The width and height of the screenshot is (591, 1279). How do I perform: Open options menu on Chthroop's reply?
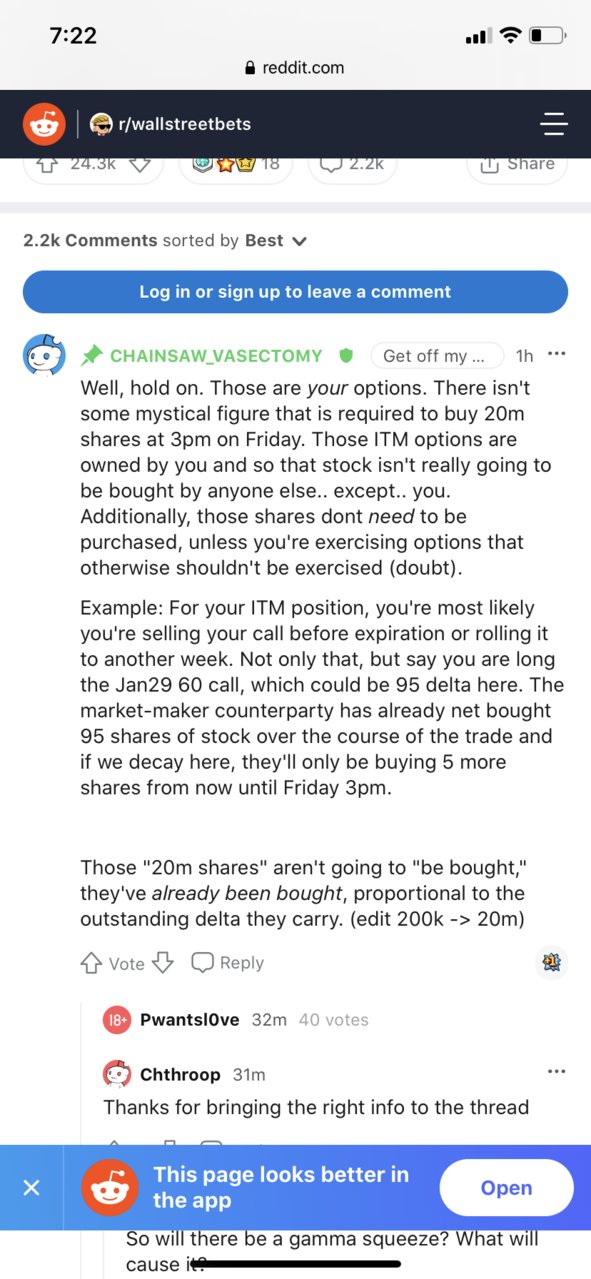557,1072
